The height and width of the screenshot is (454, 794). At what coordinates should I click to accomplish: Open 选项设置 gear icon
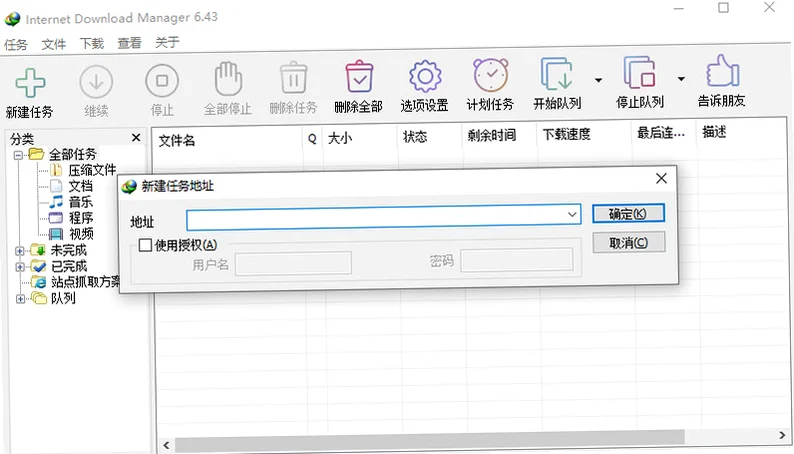[425, 76]
